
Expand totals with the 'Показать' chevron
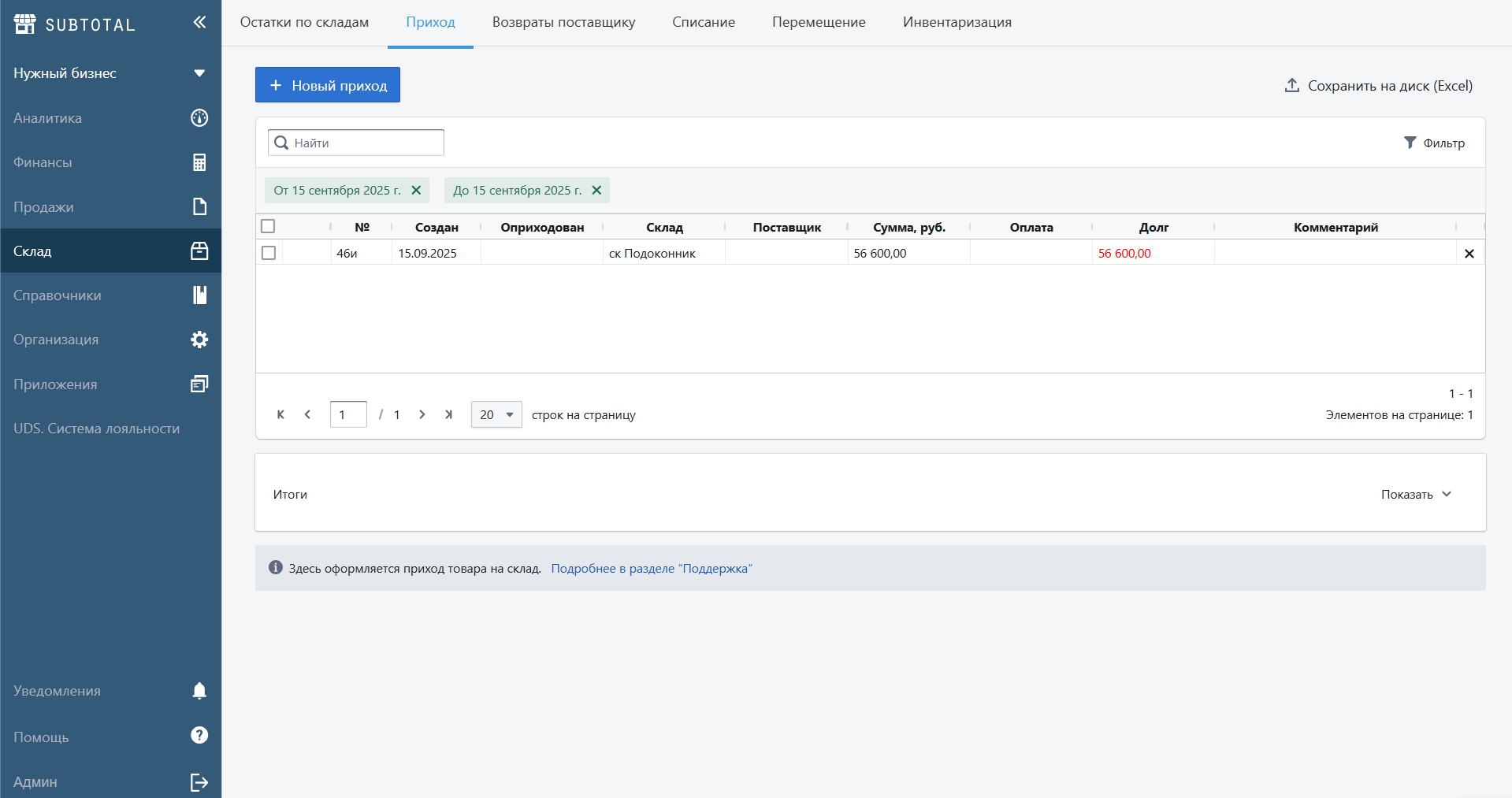pyautogui.click(x=1447, y=494)
